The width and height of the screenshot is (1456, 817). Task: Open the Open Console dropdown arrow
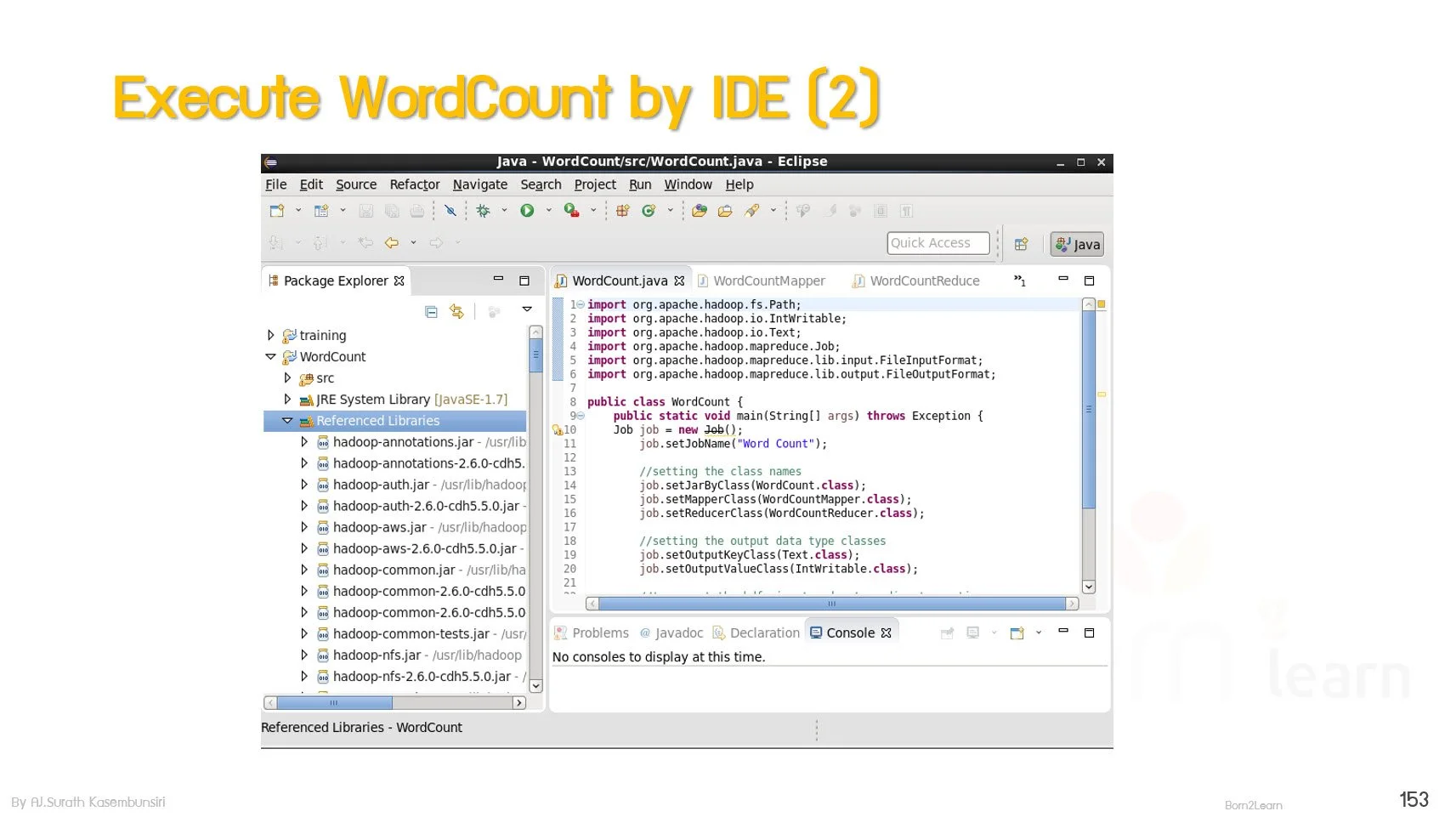[x=1039, y=633]
